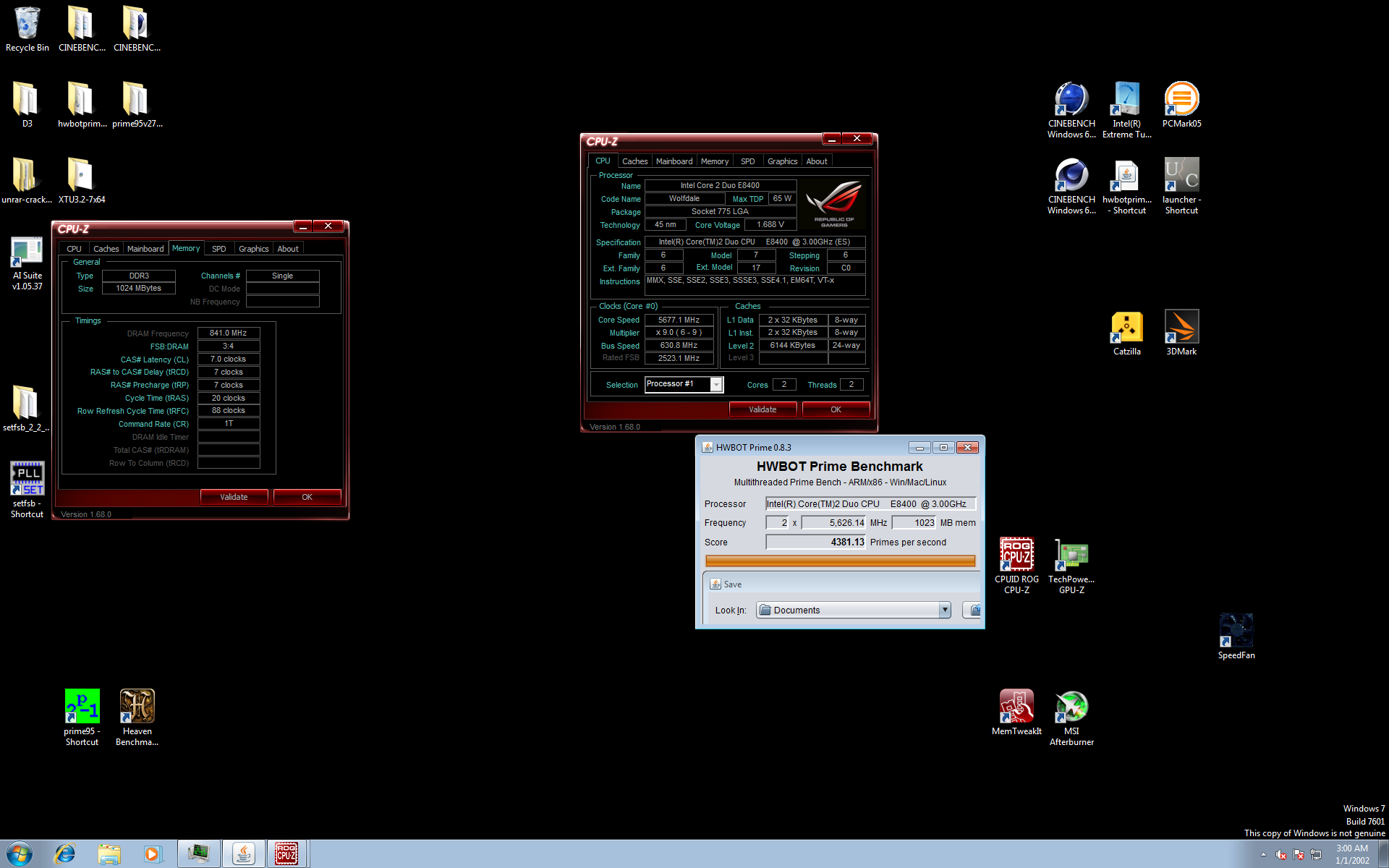Open Windows Start button
Image resolution: width=1389 pixels, height=868 pixels.
(x=20, y=854)
